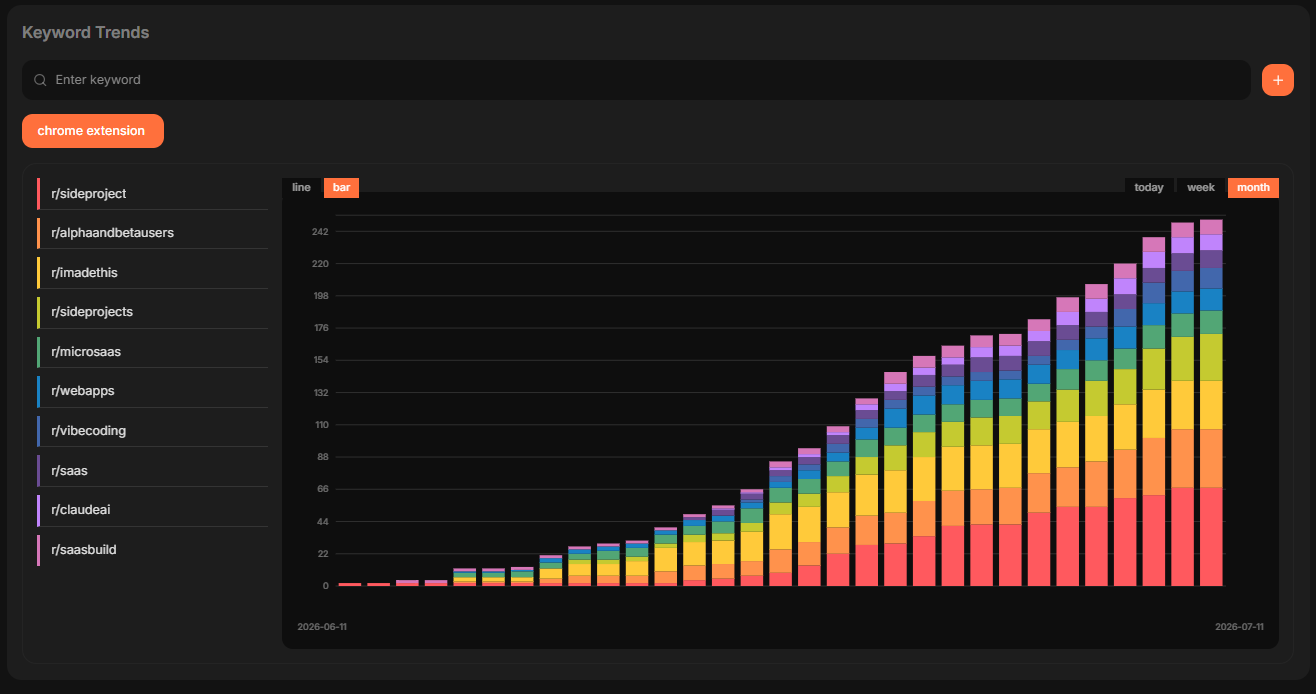Click the orange plus add-keyword button

1278,80
